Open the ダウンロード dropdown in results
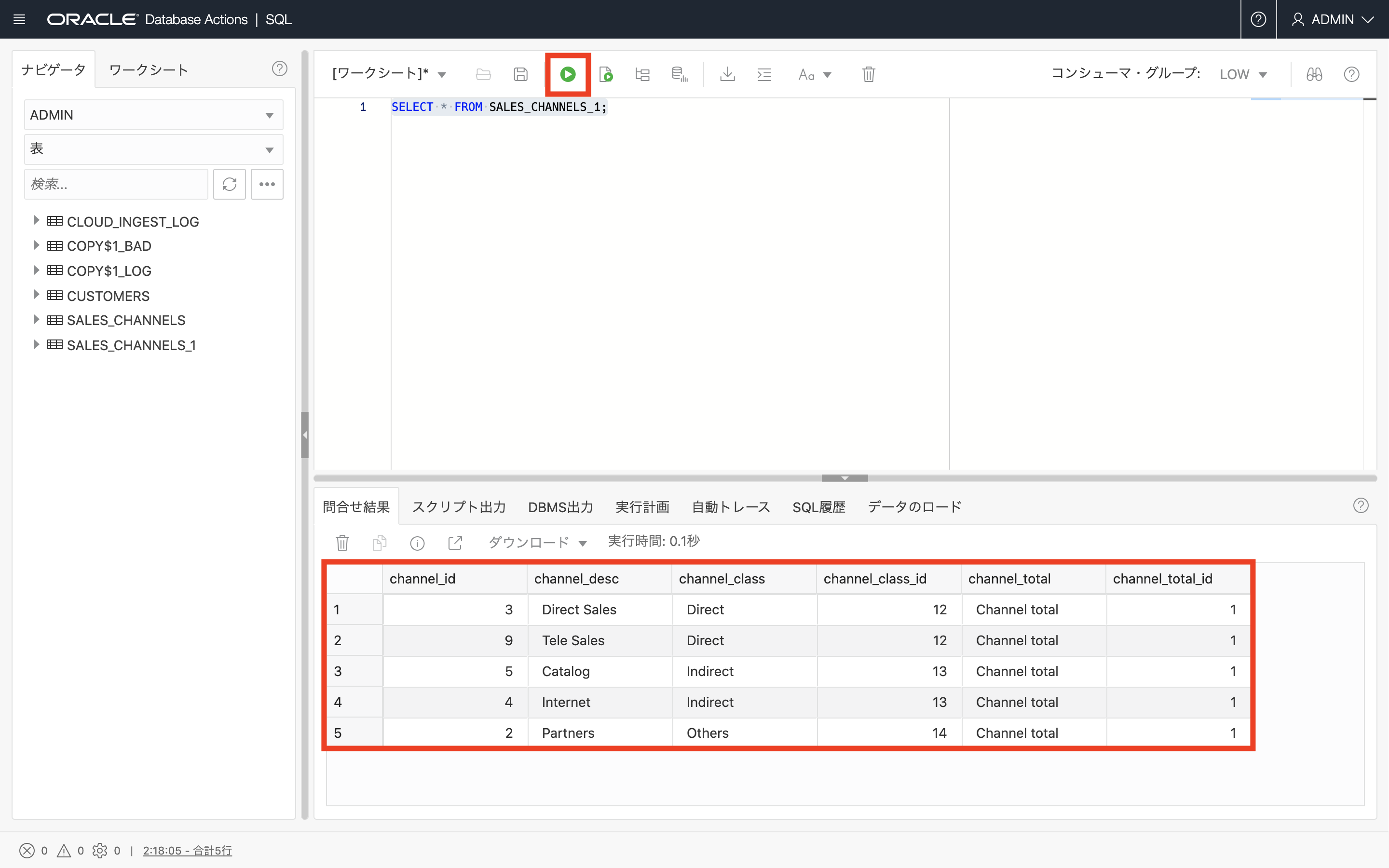Viewport: 1389px width, 868px height. pyautogui.click(x=537, y=542)
